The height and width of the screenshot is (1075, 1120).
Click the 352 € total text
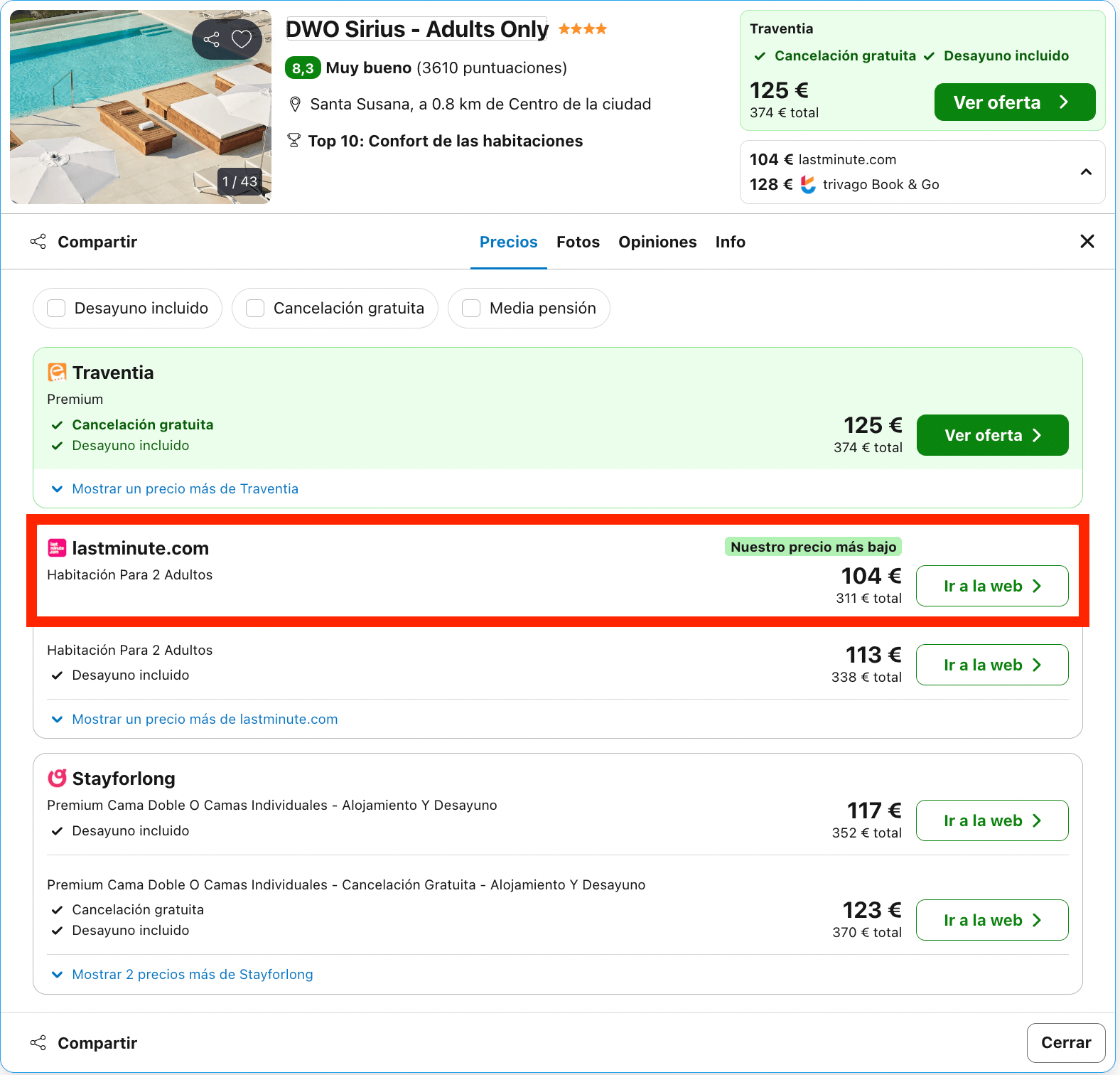[867, 833]
